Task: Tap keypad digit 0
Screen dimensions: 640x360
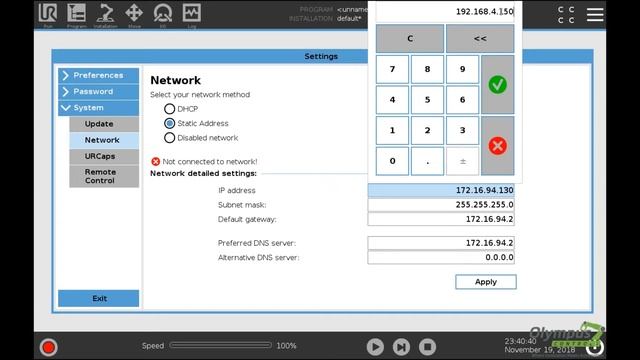Action: (x=392, y=161)
